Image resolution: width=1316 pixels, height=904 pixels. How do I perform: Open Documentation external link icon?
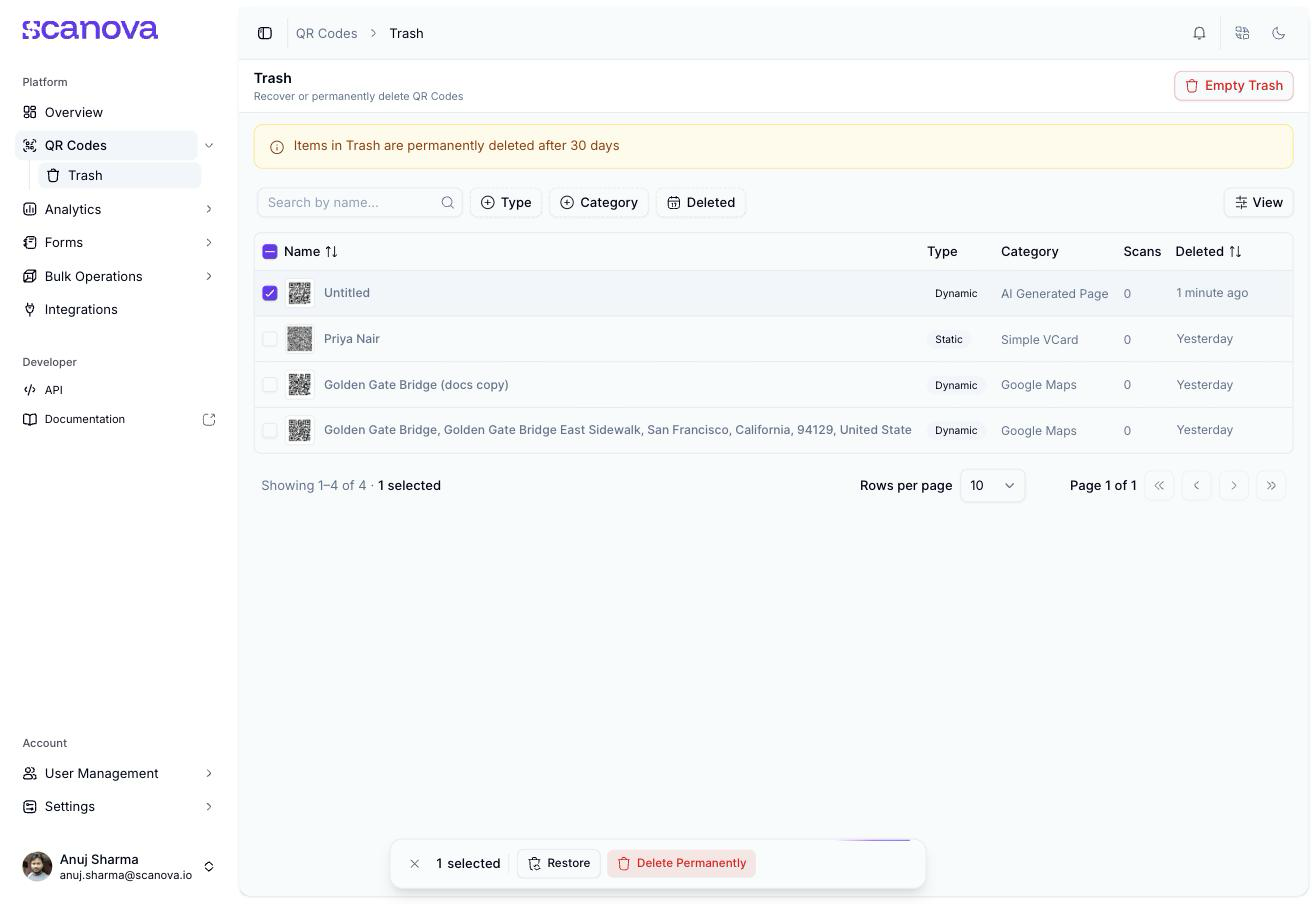[209, 419]
